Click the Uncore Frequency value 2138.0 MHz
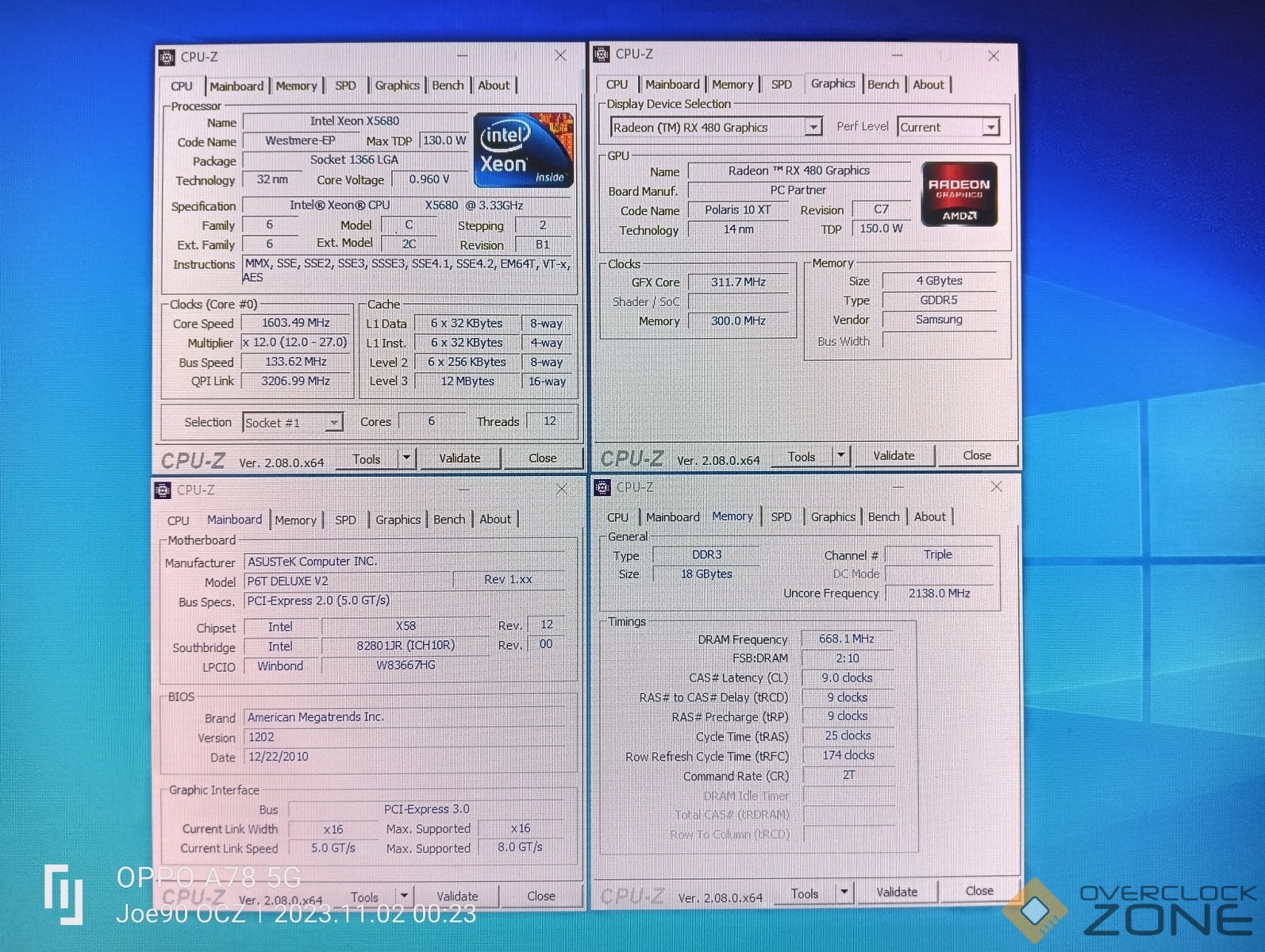 [x=940, y=593]
